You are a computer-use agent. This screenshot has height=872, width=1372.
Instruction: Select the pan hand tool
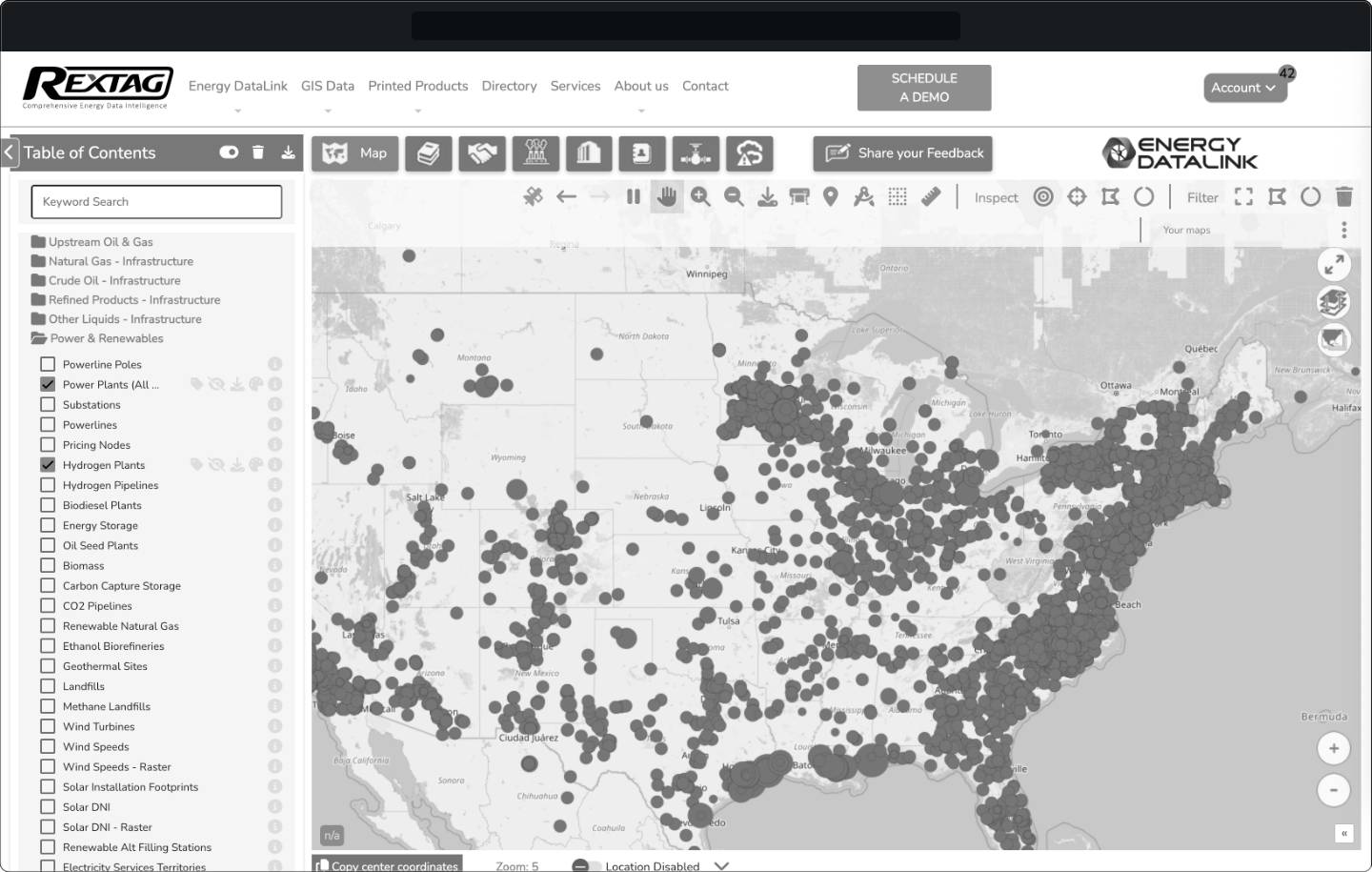pos(667,197)
